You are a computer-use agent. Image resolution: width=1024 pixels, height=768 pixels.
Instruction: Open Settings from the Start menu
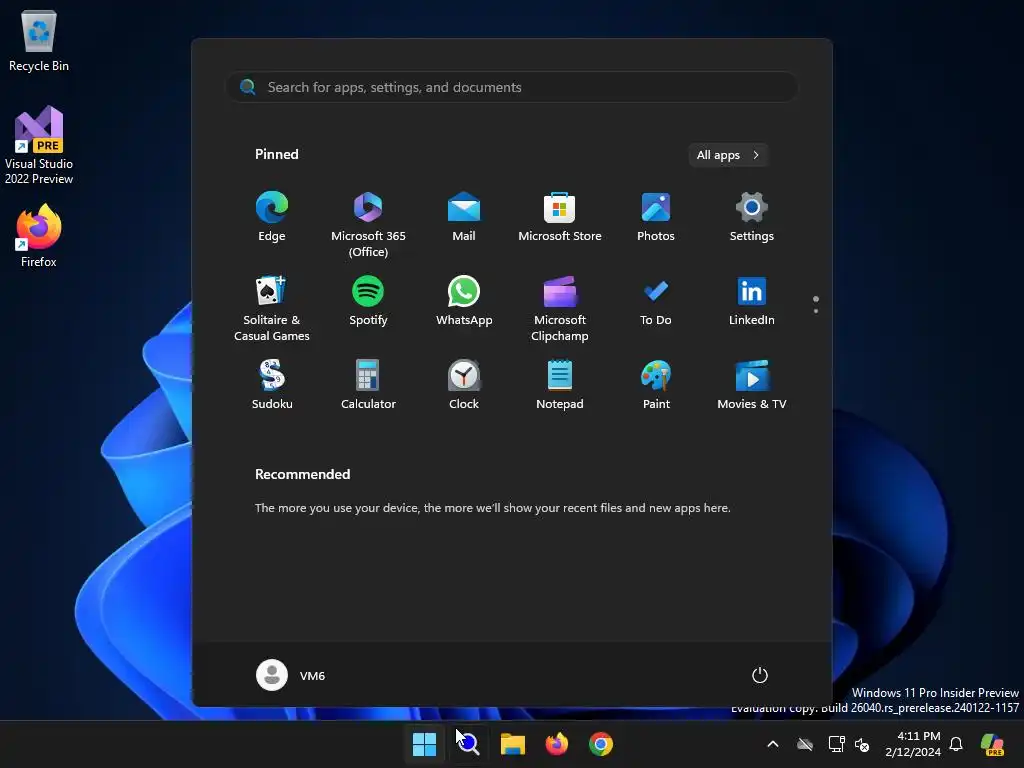tap(752, 217)
